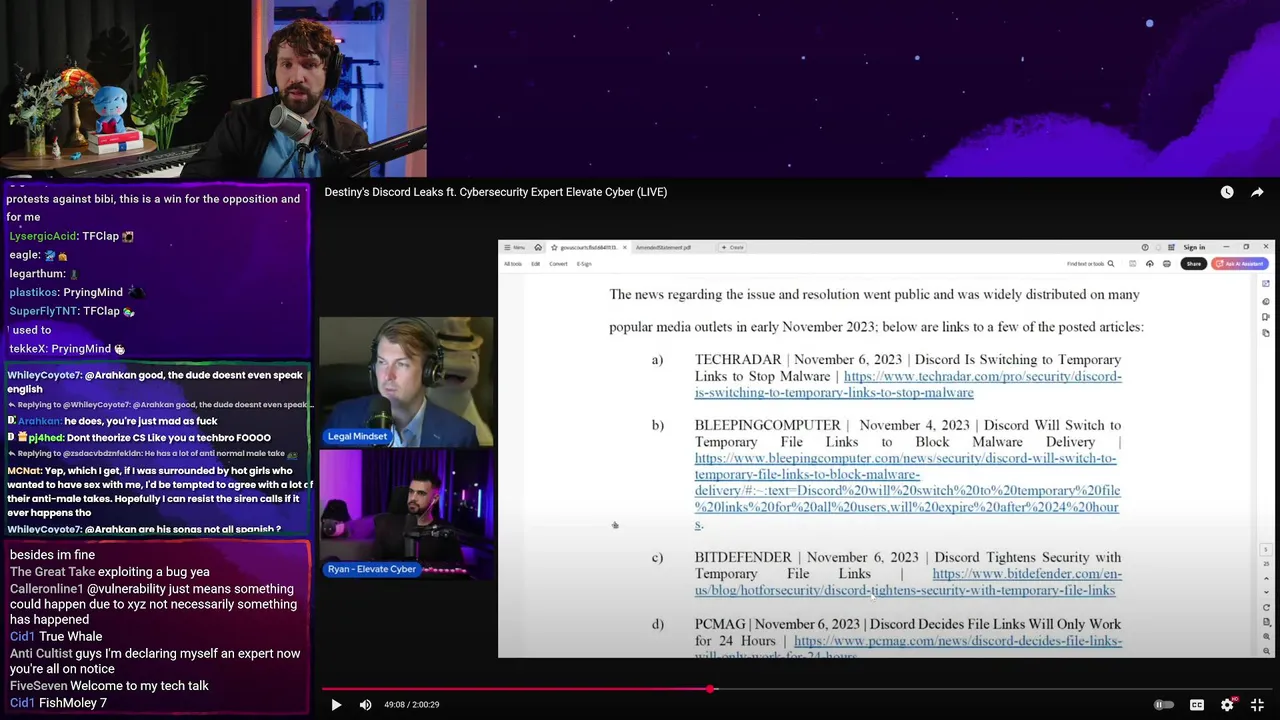Go to next page with down chevron
The height and width of the screenshot is (720, 1280).
click(x=1266, y=590)
